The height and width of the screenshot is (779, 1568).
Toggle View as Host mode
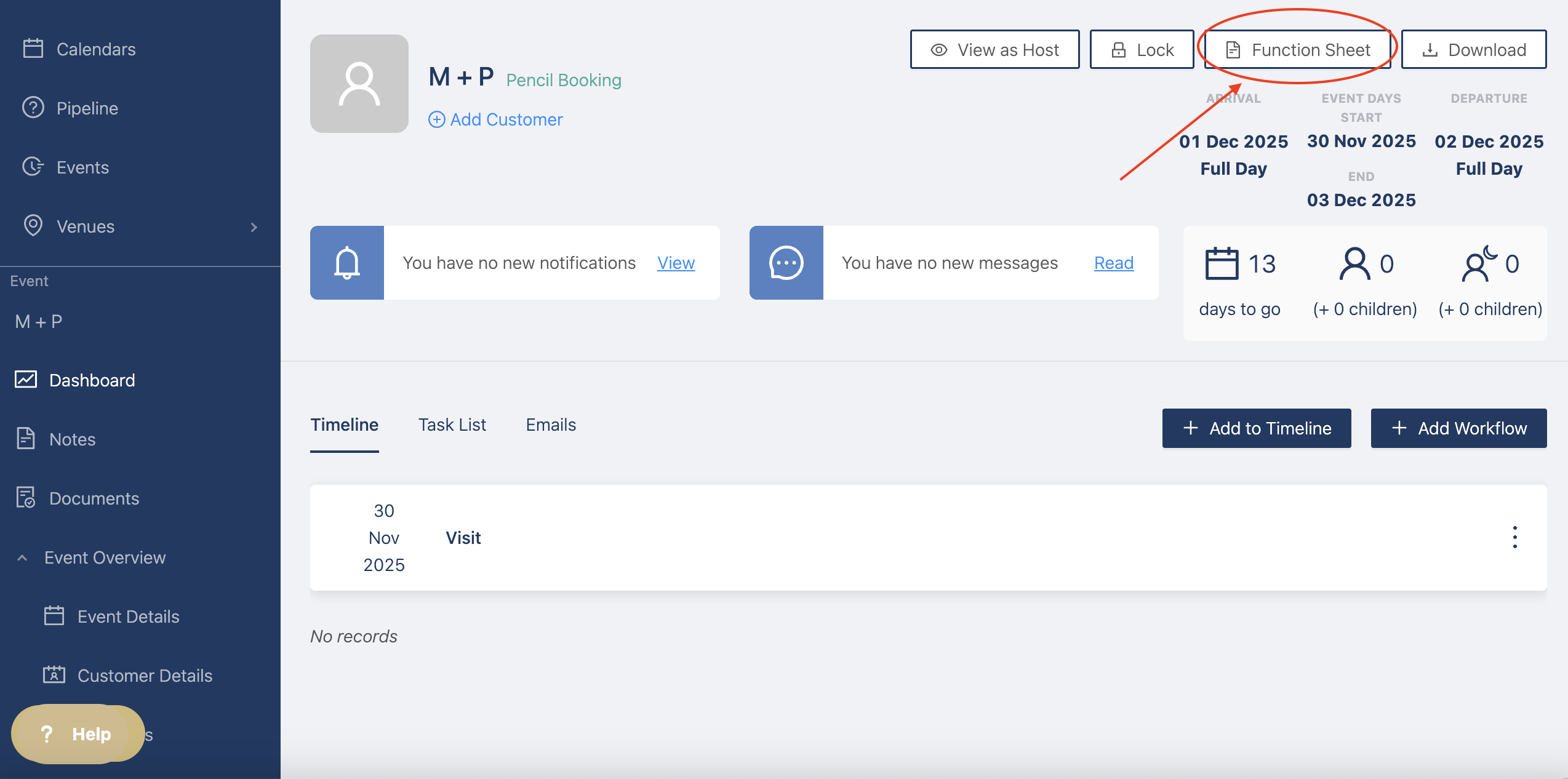pyautogui.click(x=994, y=50)
